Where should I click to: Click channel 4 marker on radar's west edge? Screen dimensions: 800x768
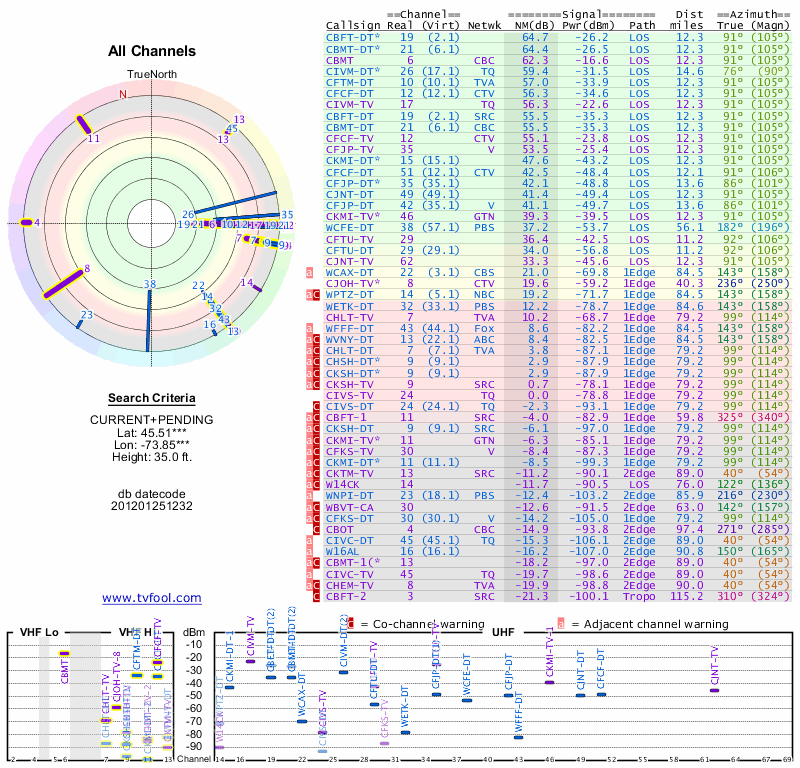click(x=26, y=222)
